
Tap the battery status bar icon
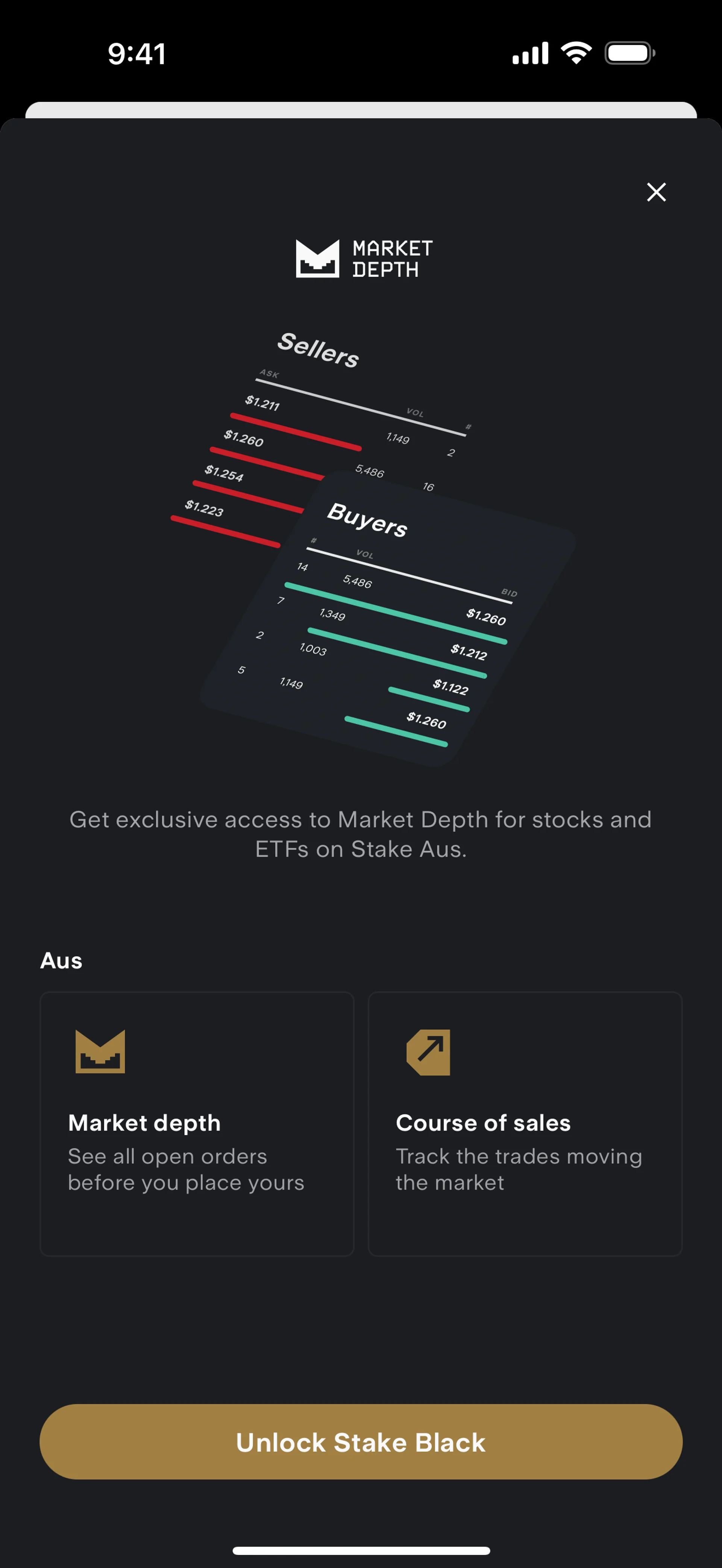[x=629, y=53]
